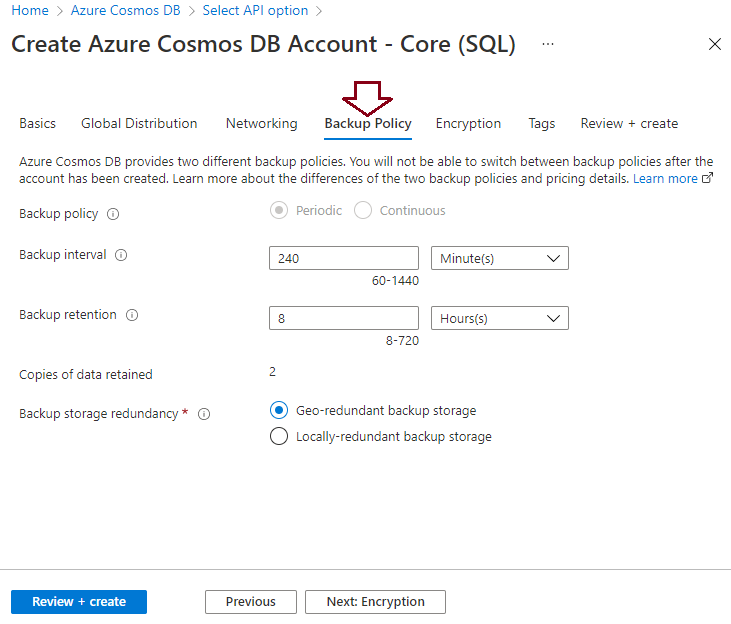Image resolution: width=731 pixels, height=624 pixels.
Task: Click the Next: Encryption button
Action: coord(375,602)
